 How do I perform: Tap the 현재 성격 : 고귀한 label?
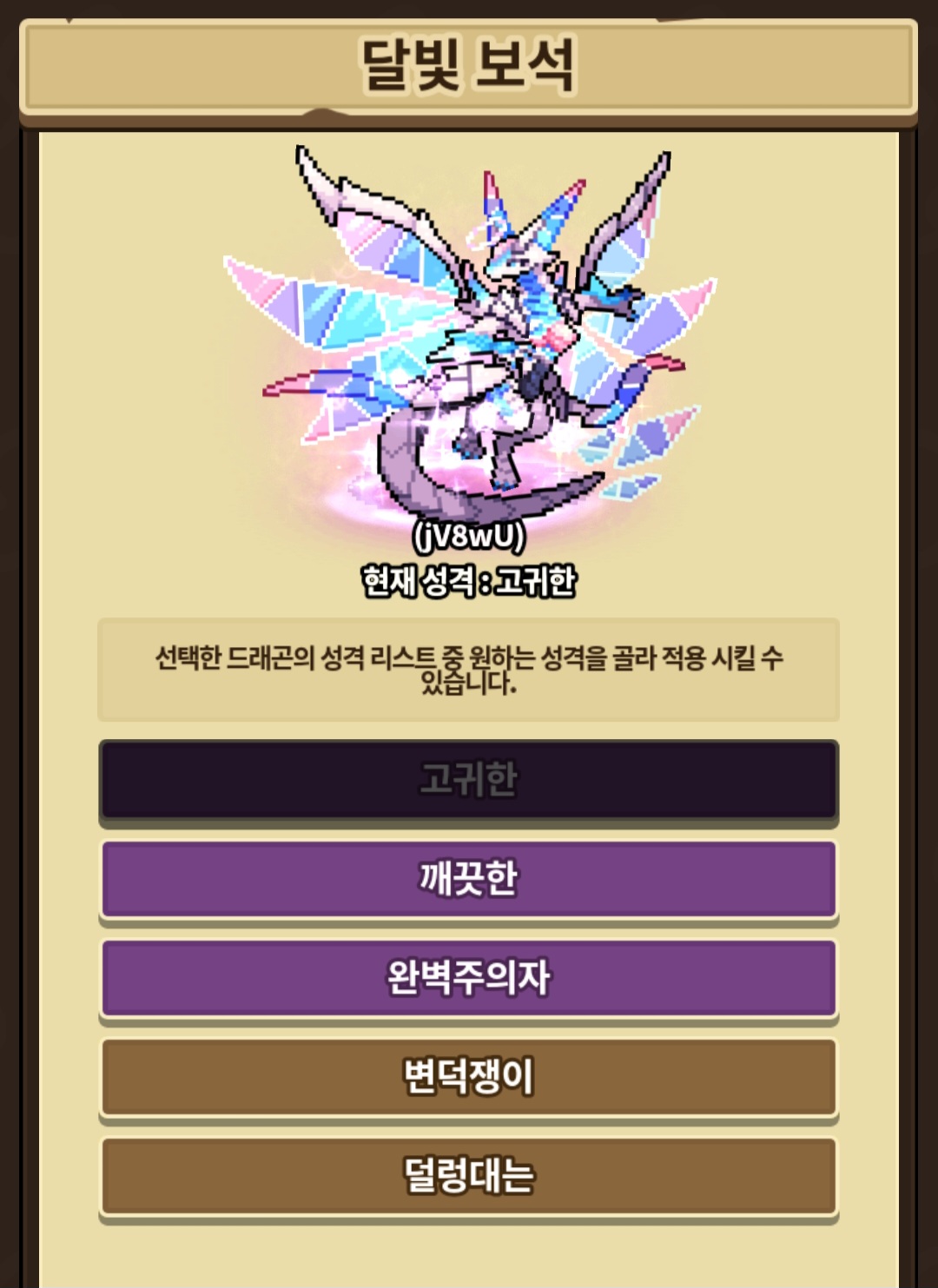pos(469,580)
